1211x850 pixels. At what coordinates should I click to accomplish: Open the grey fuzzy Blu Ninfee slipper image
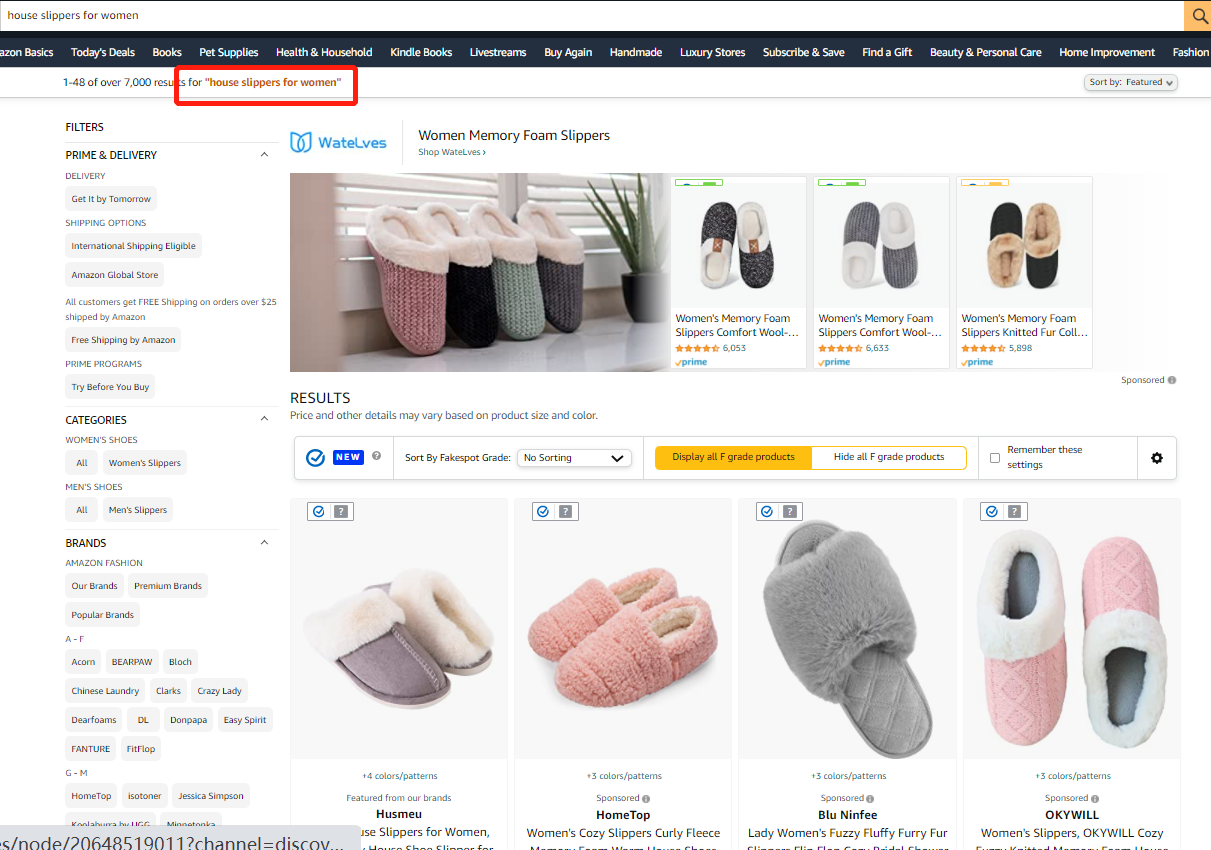[848, 627]
